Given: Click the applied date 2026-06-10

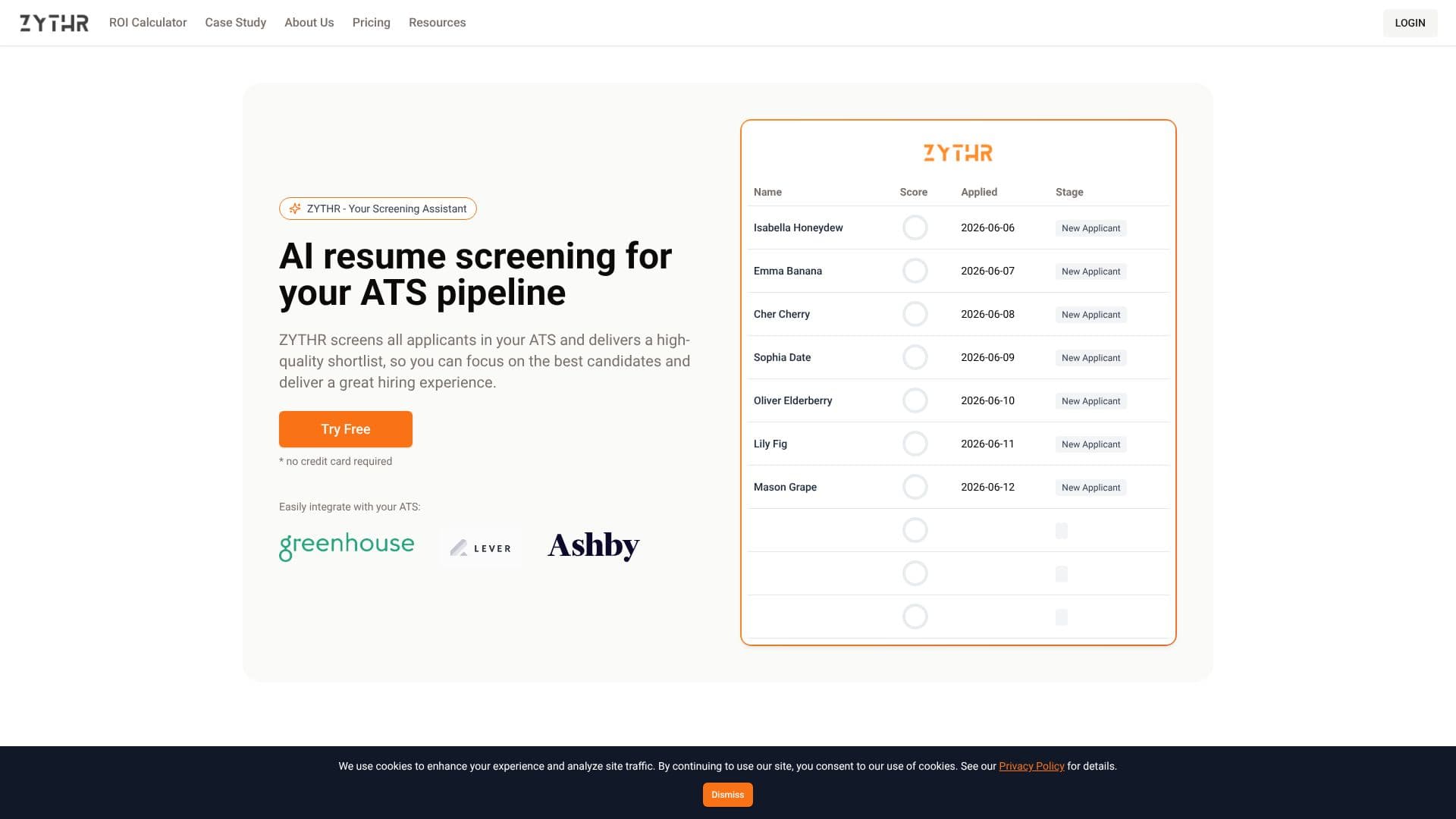Looking at the screenshot, I should (987, 400).
